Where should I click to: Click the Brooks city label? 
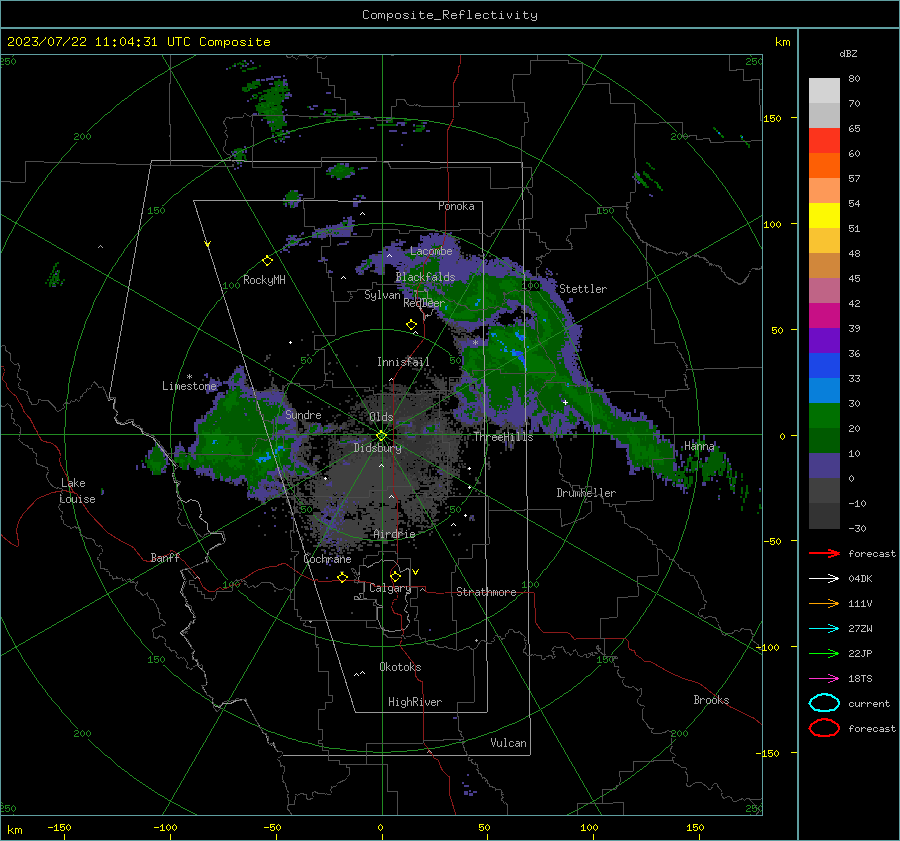point(711,700)
